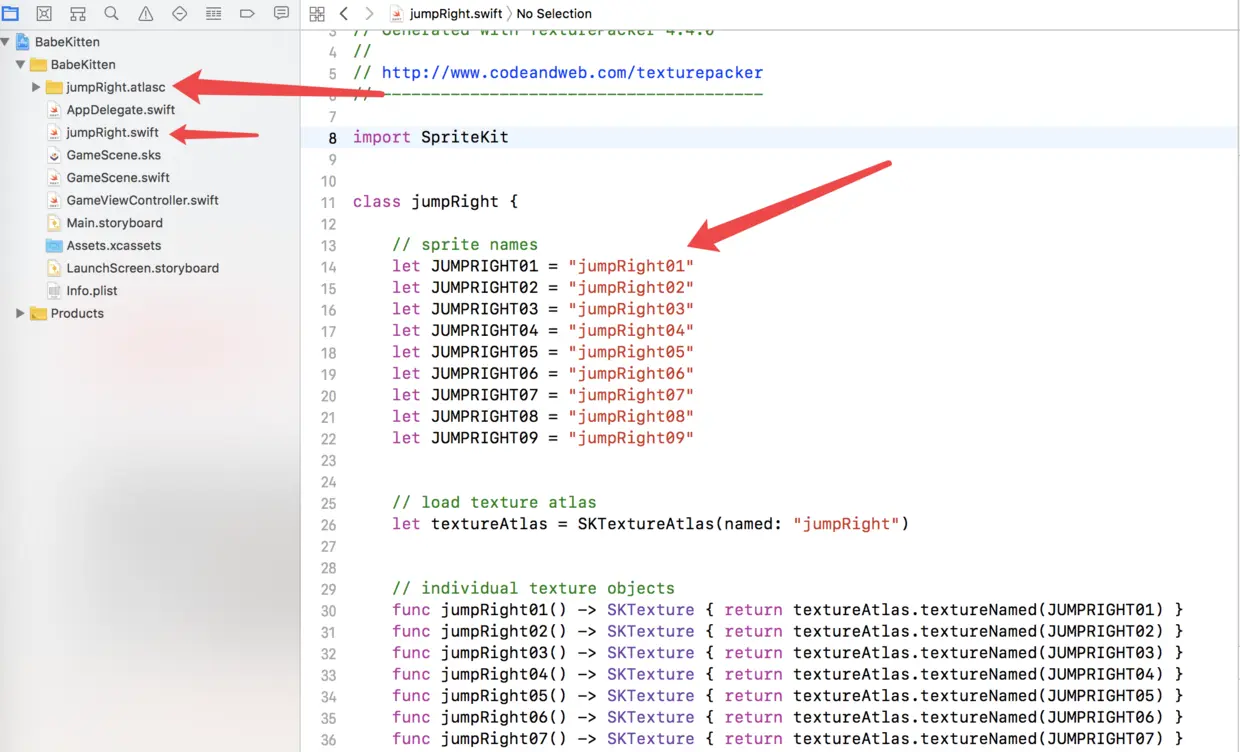Image resolution: width=1240 pixels, height=752 pixels.
Task: Open the Issue navigator warning icon
Action: coord(146,13)
